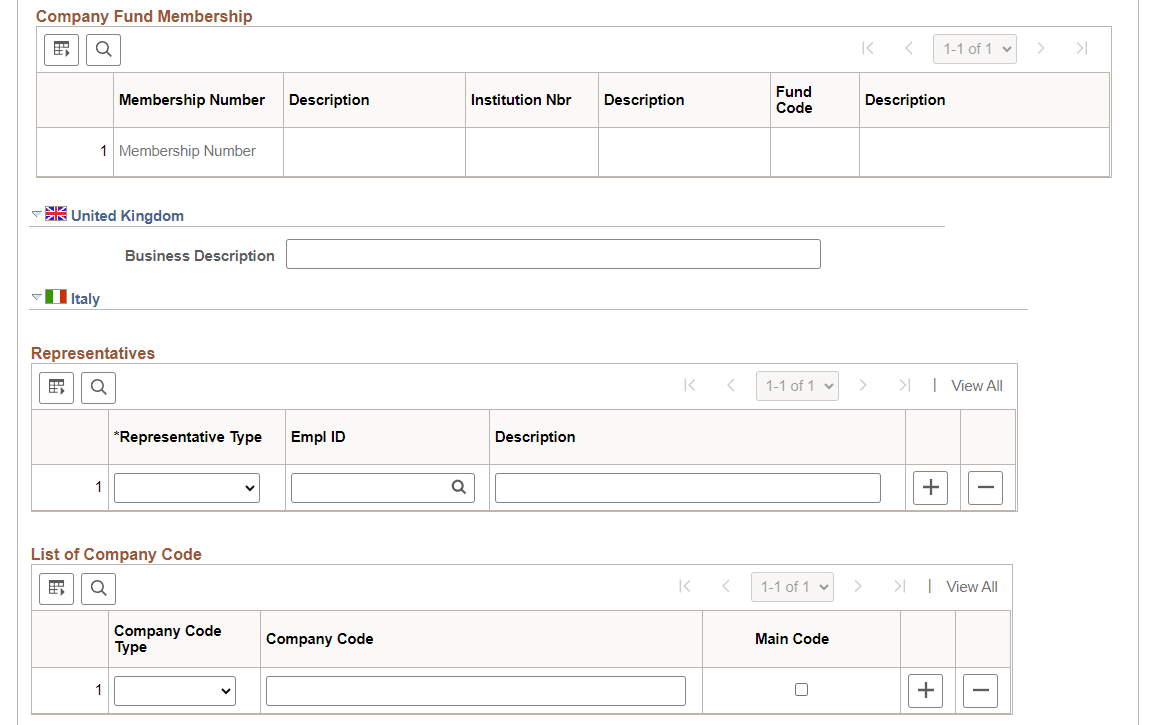Open personalization options for Representatives grid
Viewport: 1159px width, 725px height.
(x=56, y=387)
